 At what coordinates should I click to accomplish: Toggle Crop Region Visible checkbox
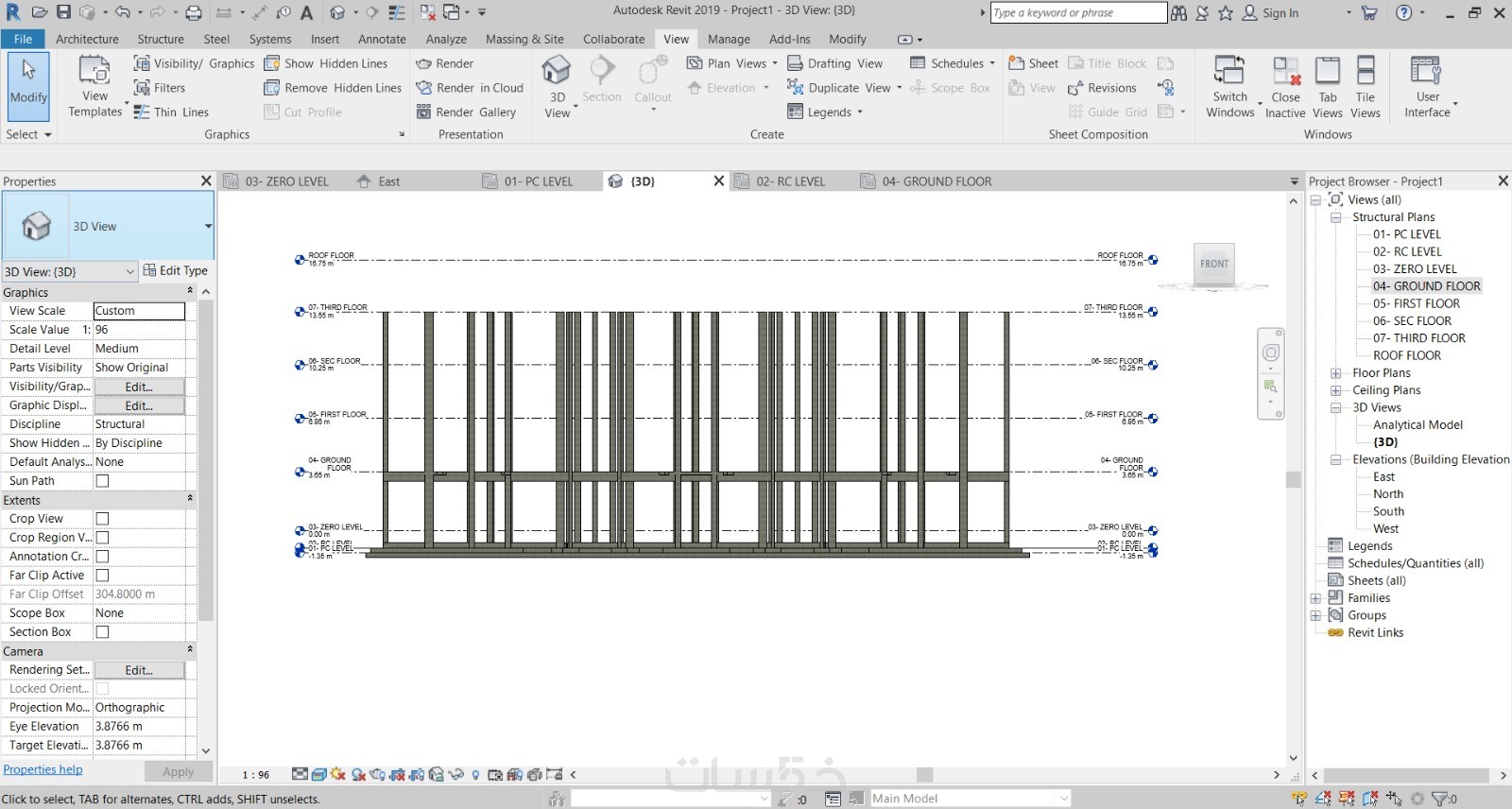[102, 538]
